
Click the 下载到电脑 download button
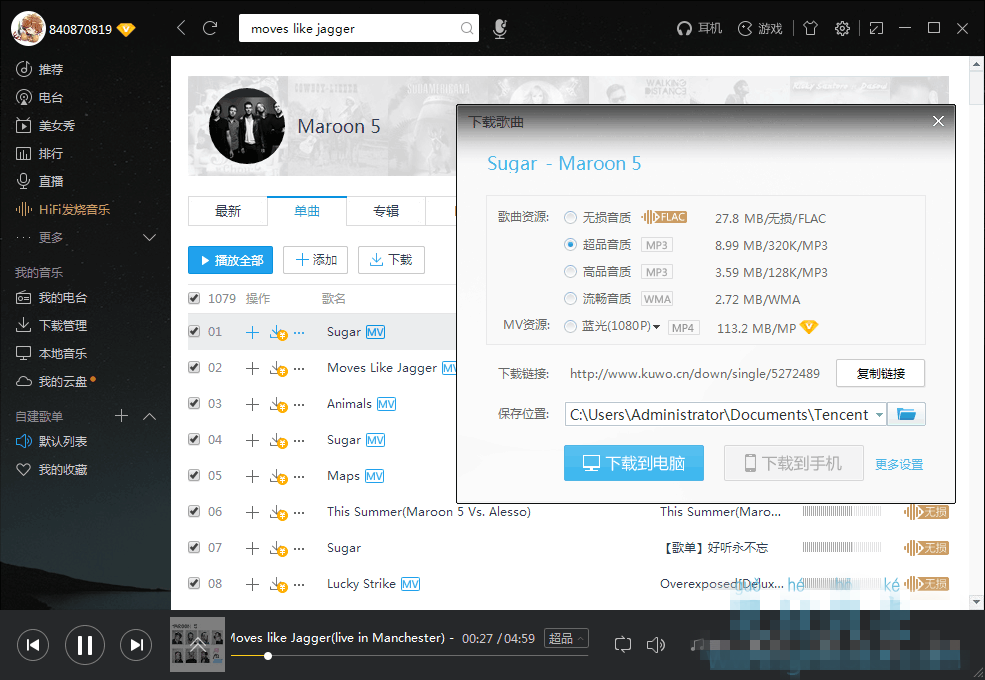[x=633, y=462]
